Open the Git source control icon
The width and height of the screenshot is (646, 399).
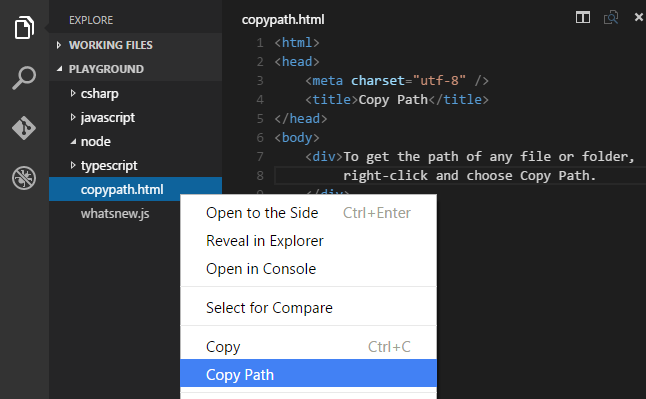pyautogui.click(x=24, y=128)
